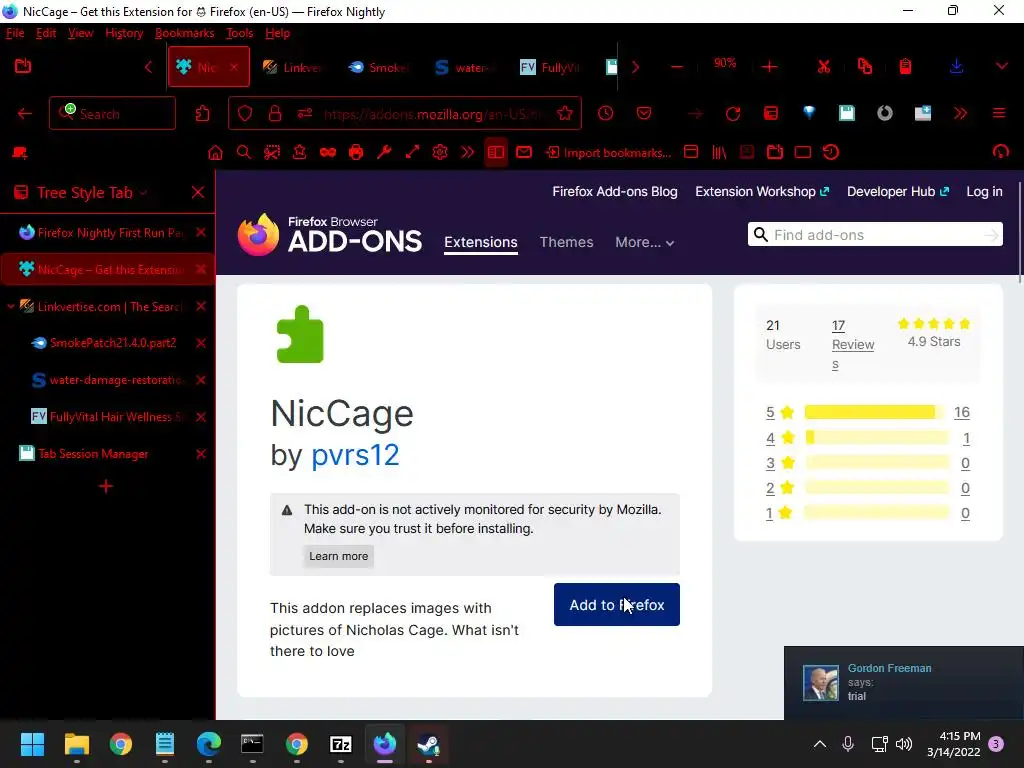
Task: Click the email envelope toolbar icon
Action: pos(524,153)
